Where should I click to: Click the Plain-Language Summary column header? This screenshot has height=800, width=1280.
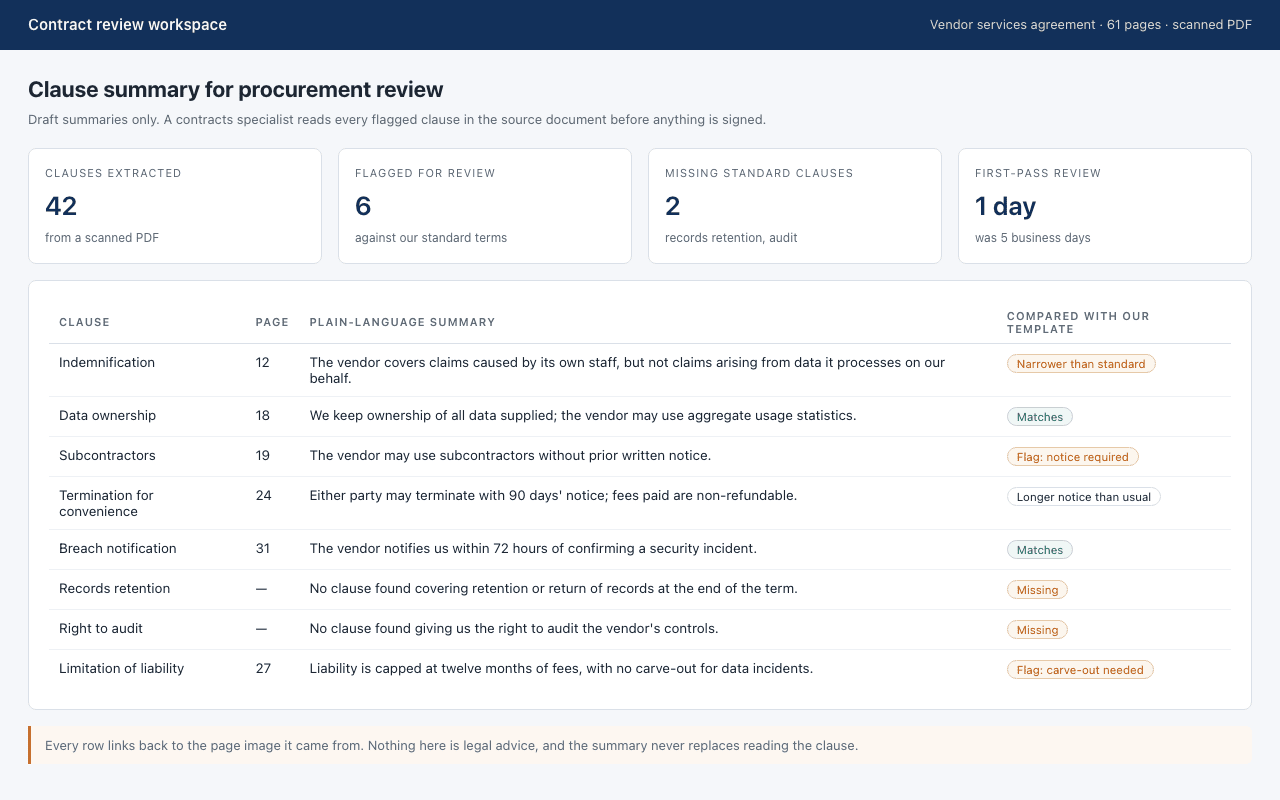[402, 323]
